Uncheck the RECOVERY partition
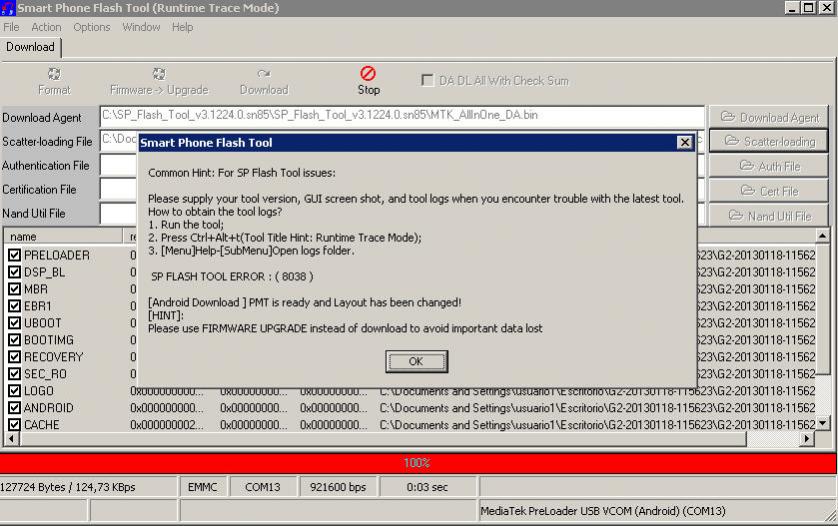Screen dimensions: 838x526 (x=14, y=357)
